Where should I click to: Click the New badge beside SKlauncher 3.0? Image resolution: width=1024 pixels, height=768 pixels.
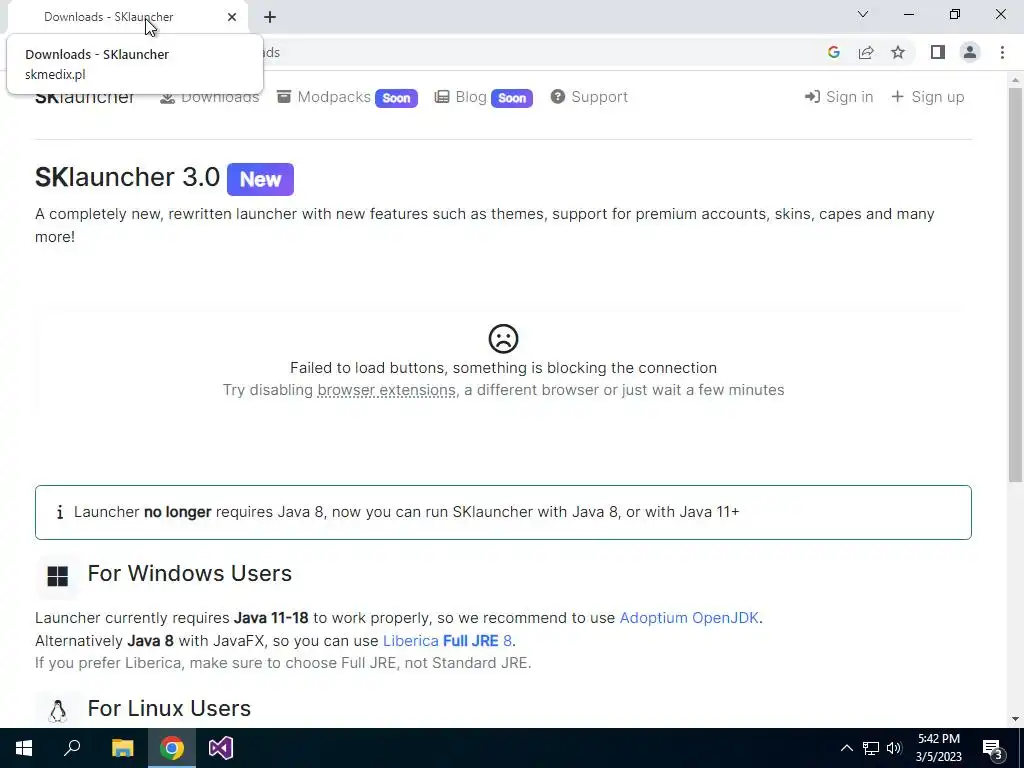[261, 179]
